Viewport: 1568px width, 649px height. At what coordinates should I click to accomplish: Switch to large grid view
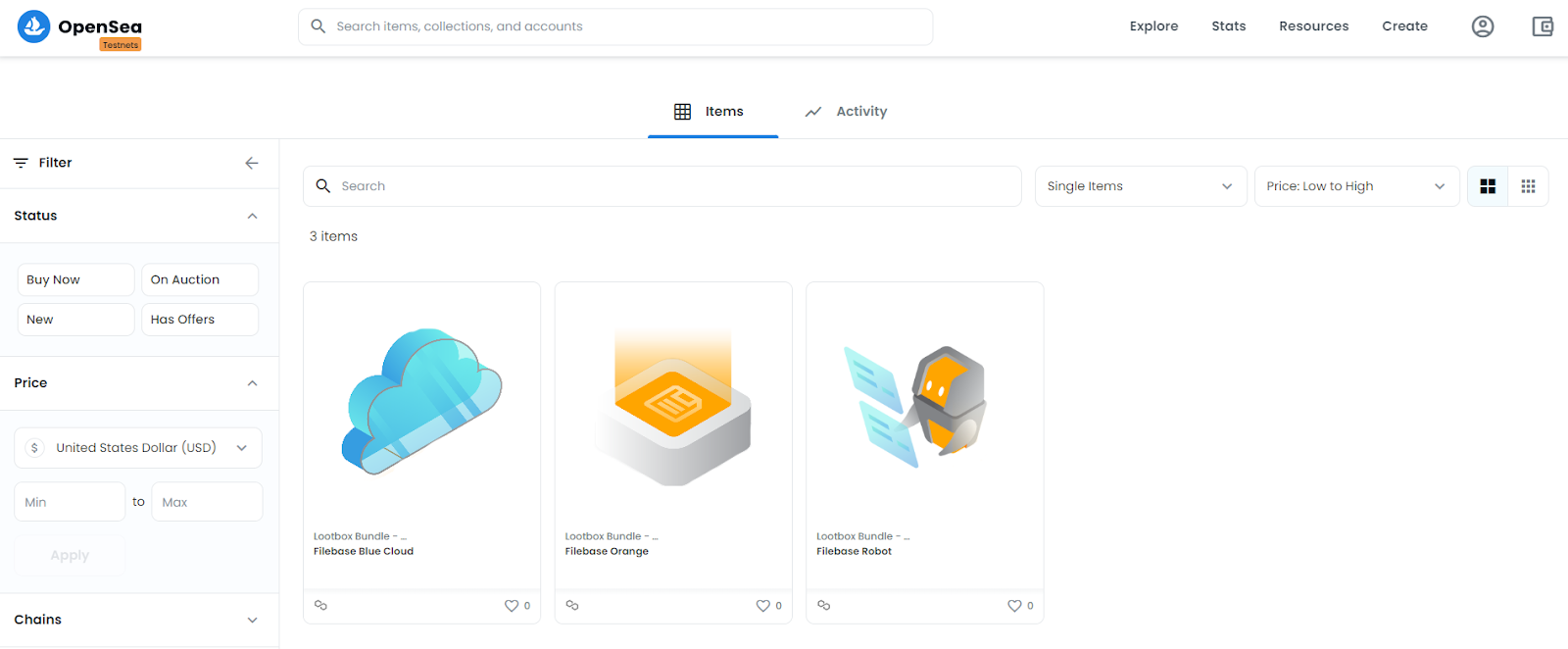tap(1488, 186)
